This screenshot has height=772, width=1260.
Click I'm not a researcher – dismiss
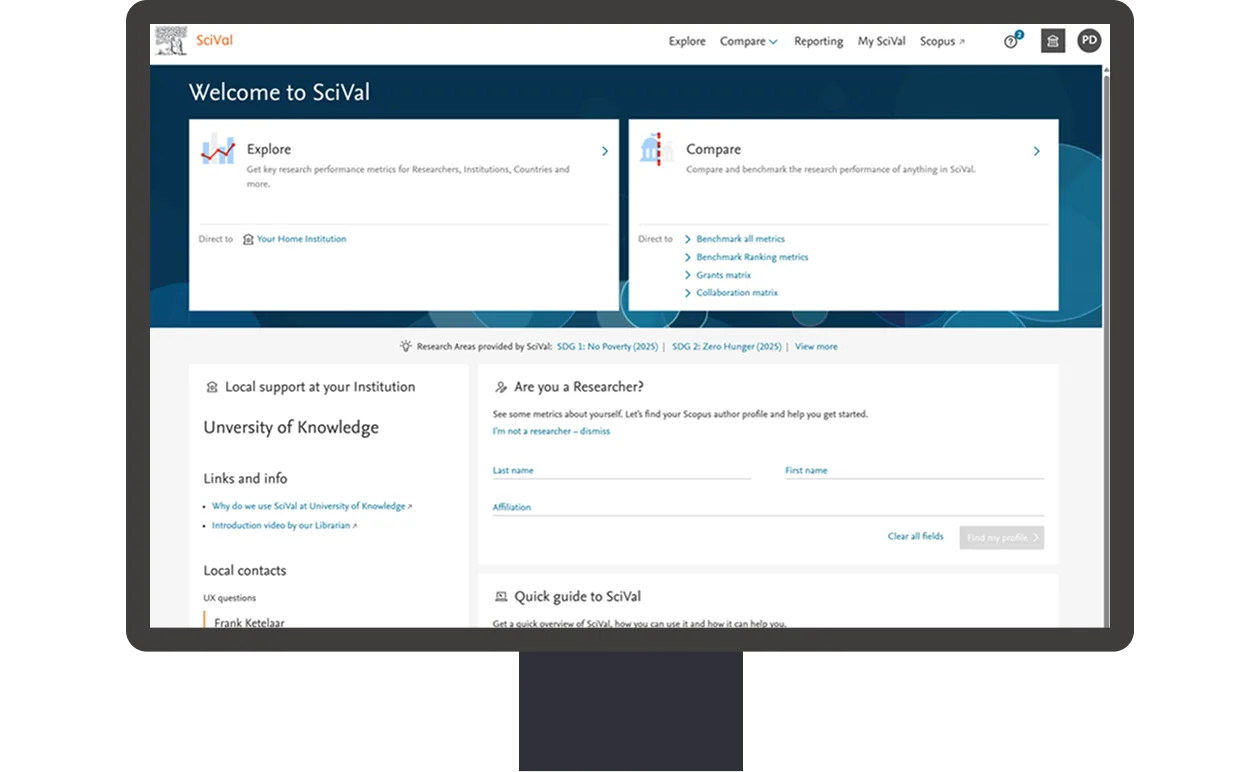(x=551, y=431)
